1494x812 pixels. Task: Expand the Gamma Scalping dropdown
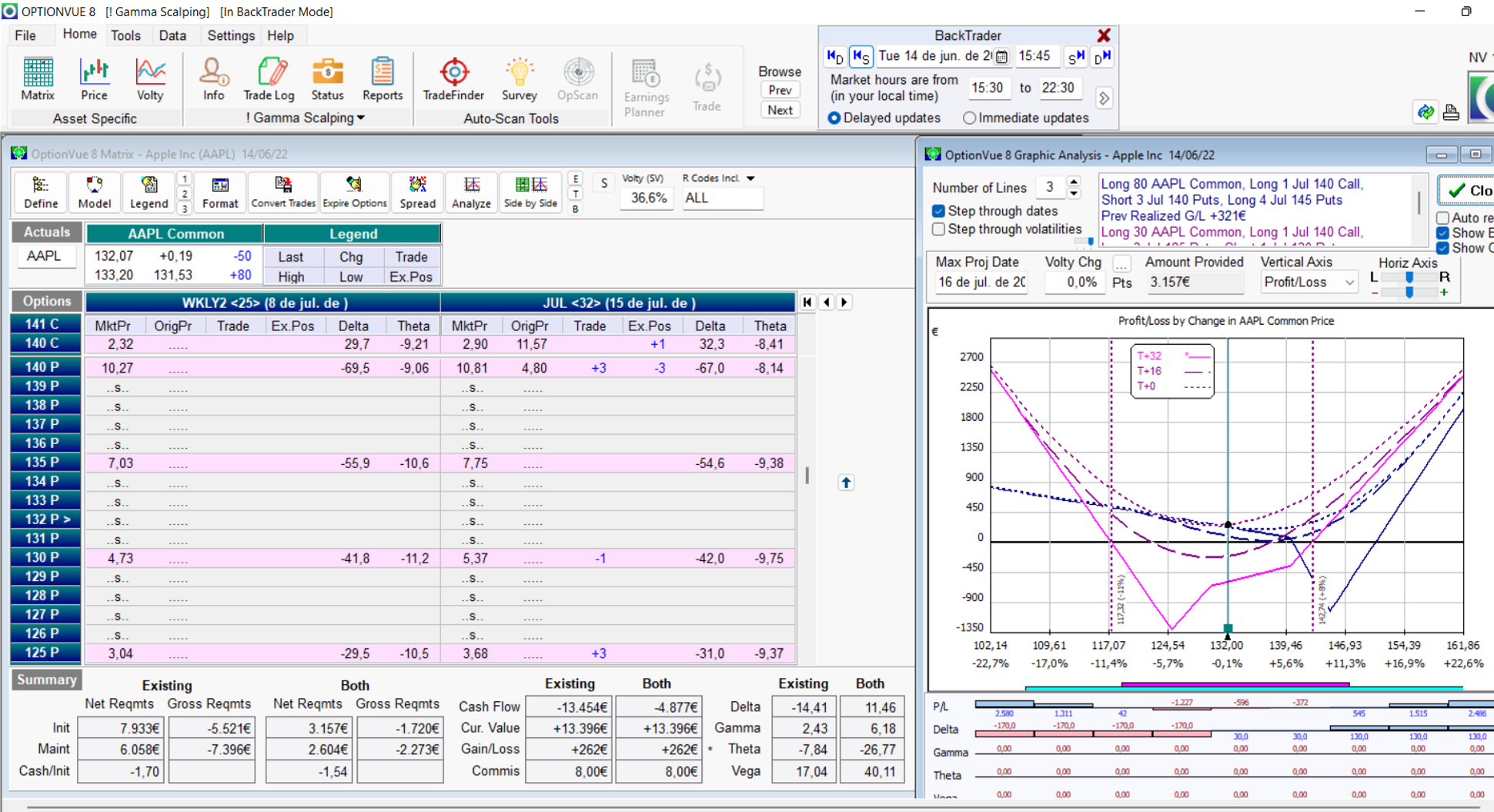[361, 118]
